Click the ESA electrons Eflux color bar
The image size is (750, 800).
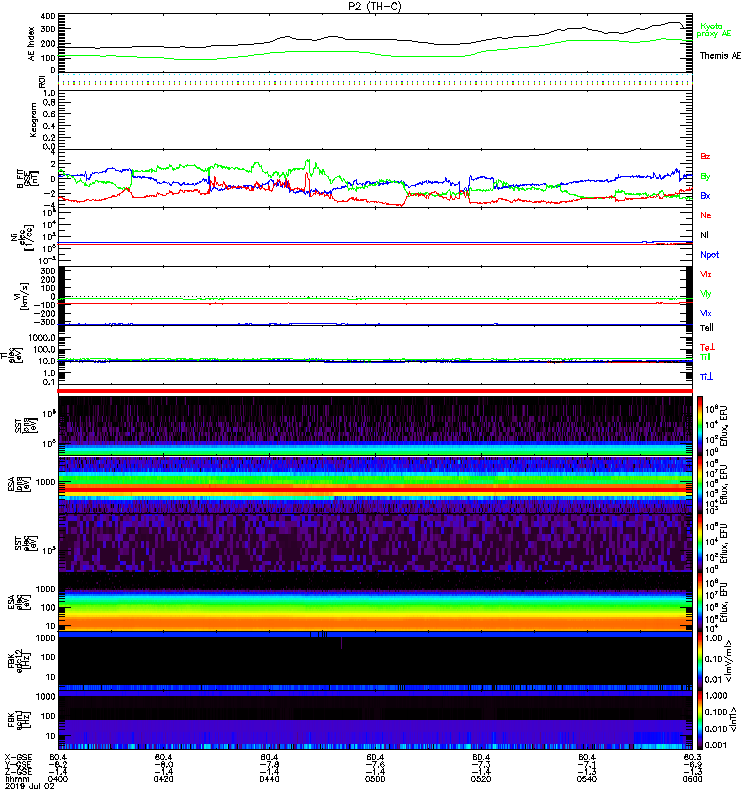700,602
